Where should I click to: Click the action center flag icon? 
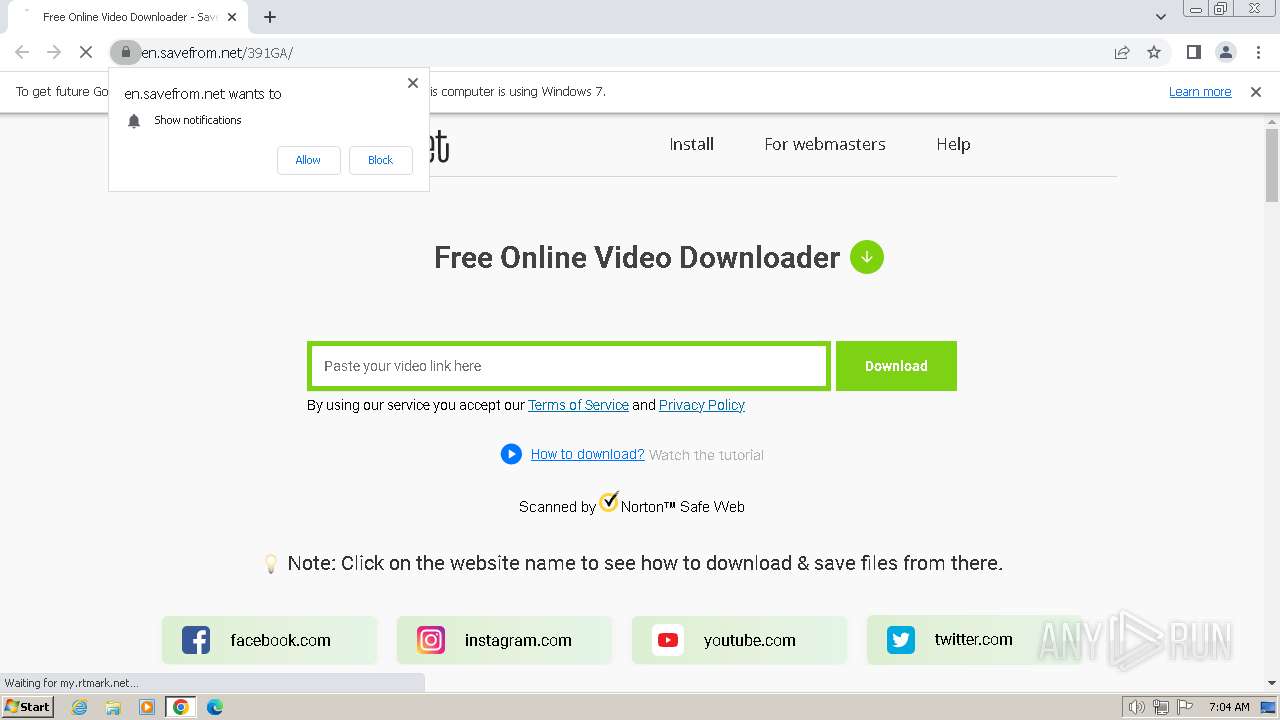click(x=1184, y=707)
